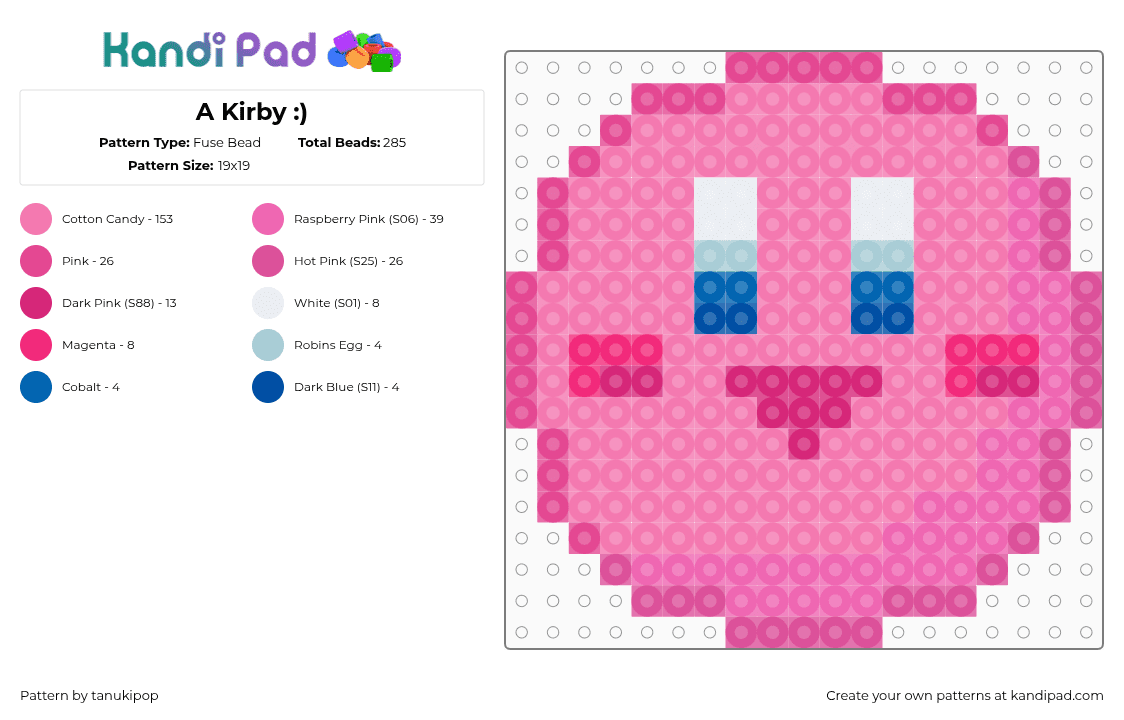Screen dimensions: 1124x720
Task: Click 'Cotton Candy - 153' label
Action: (118, 219)
